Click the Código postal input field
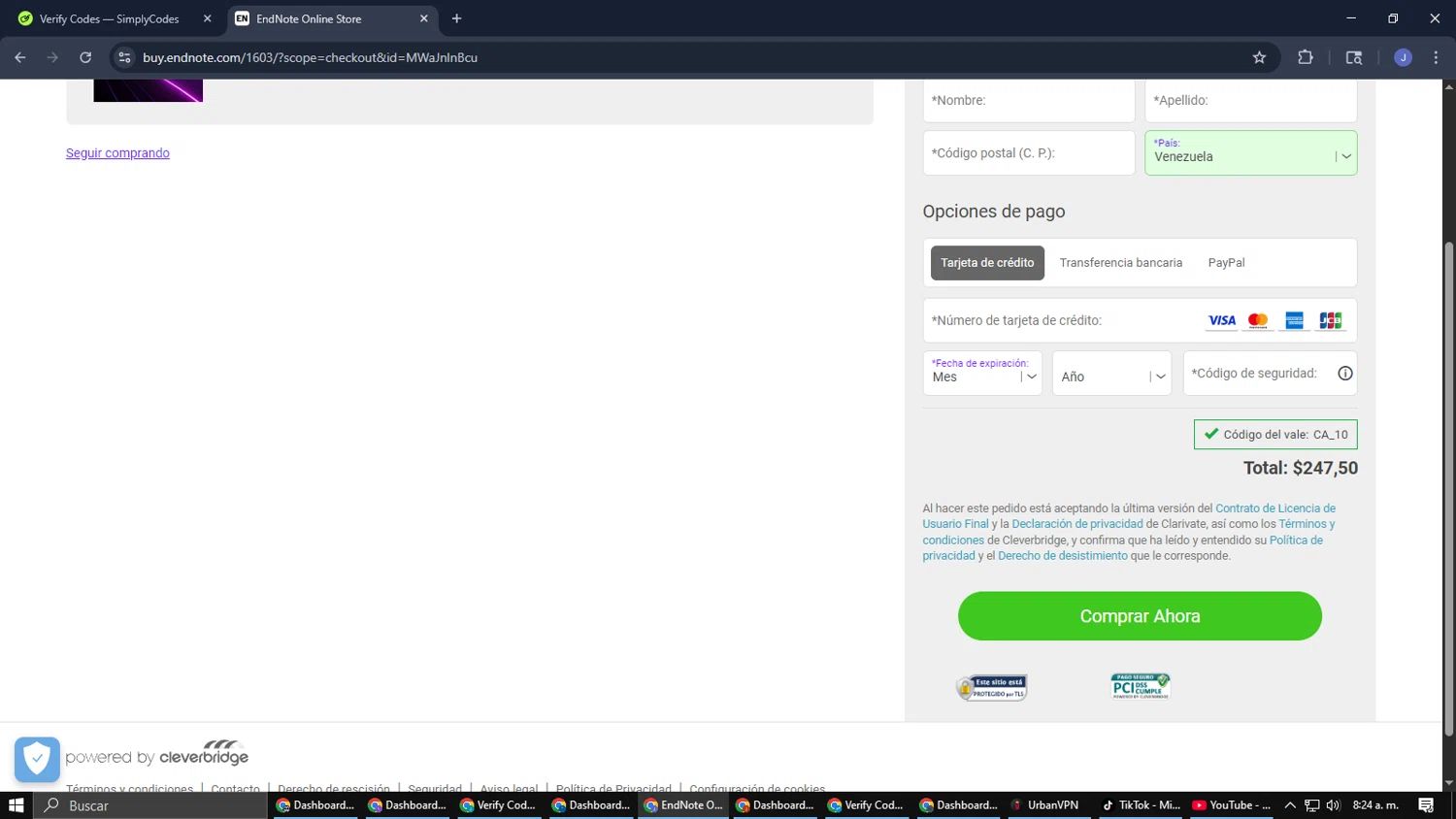This screenshot has width=1456, height=819. tap(1029, 153)
